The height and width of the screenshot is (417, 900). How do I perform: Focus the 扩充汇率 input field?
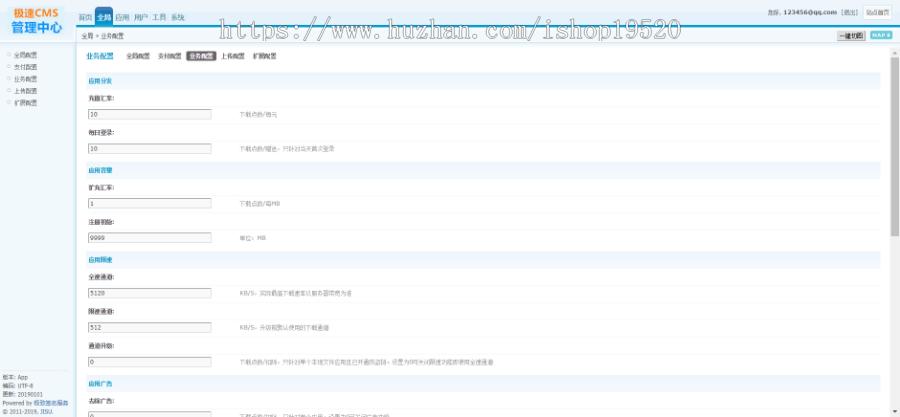point(150,203)
